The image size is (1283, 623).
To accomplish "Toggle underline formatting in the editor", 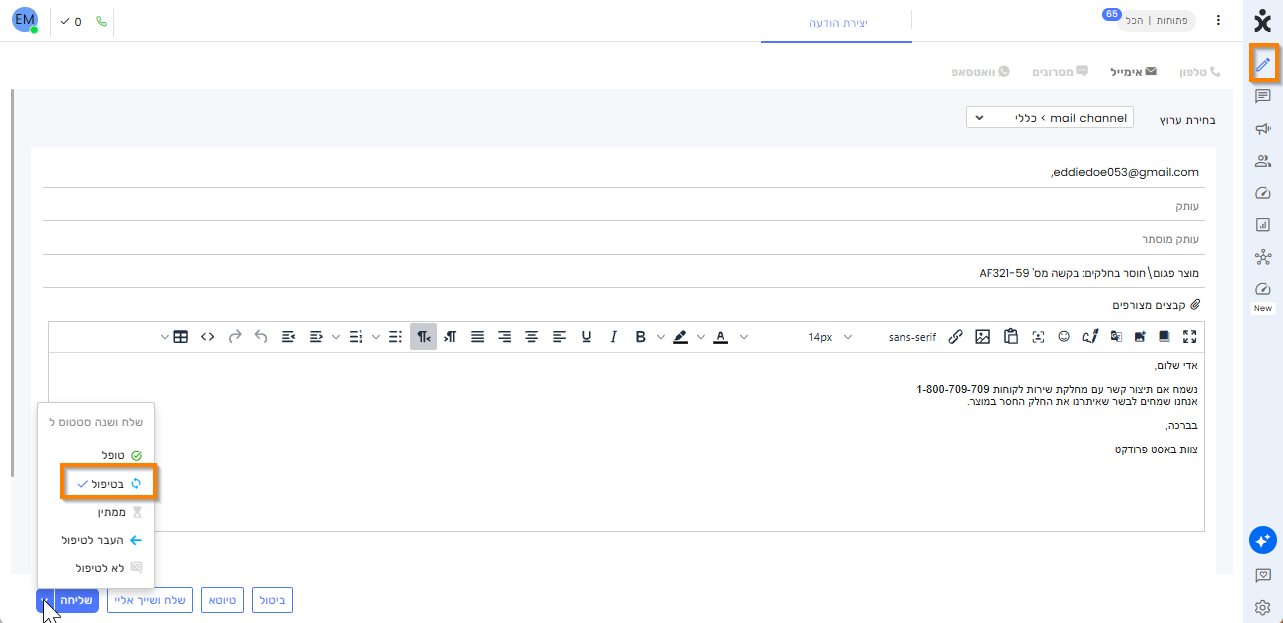I will 586,337.
